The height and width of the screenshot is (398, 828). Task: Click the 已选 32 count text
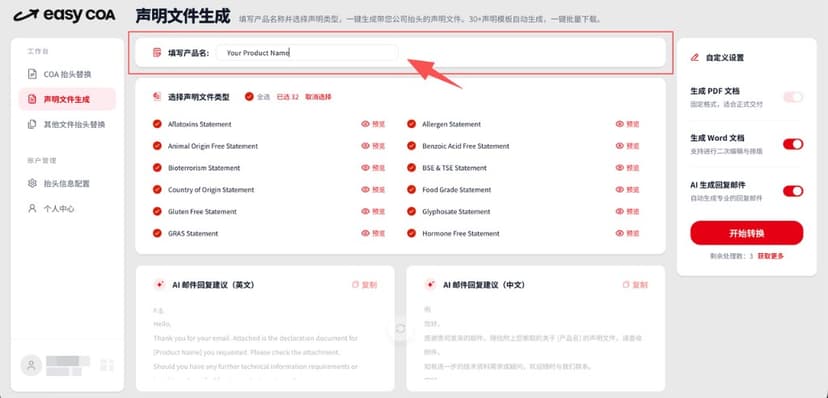[288, 97]
